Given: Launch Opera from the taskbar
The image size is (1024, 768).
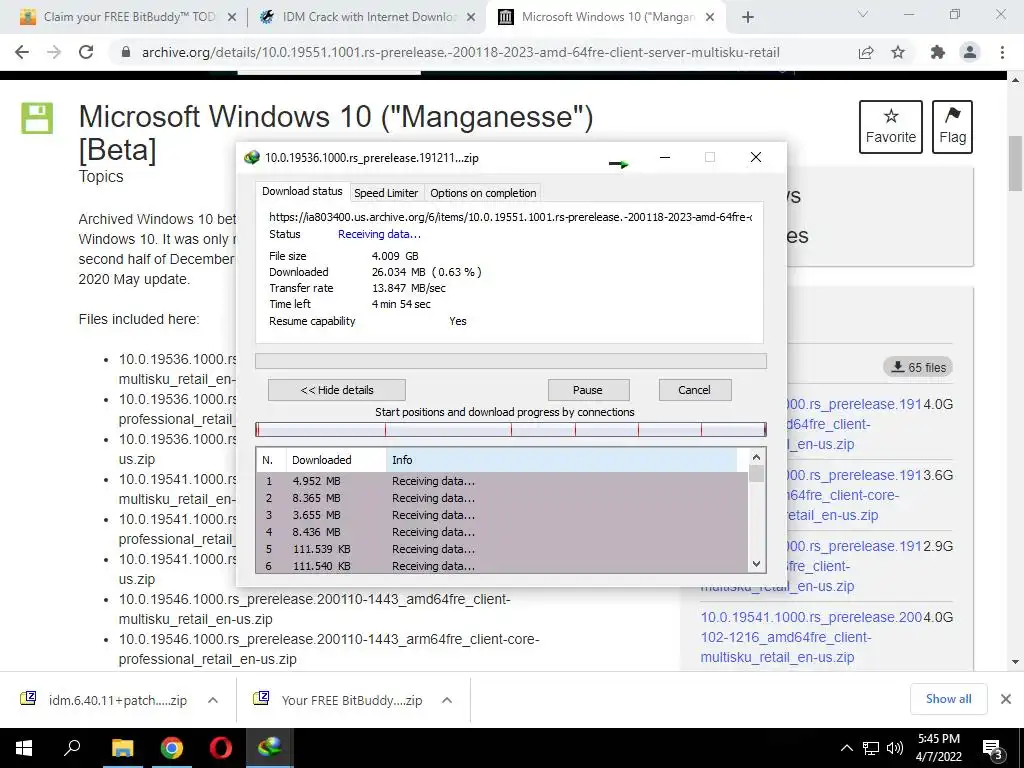Looking at the screenshot, I should [x=221, y=748].
